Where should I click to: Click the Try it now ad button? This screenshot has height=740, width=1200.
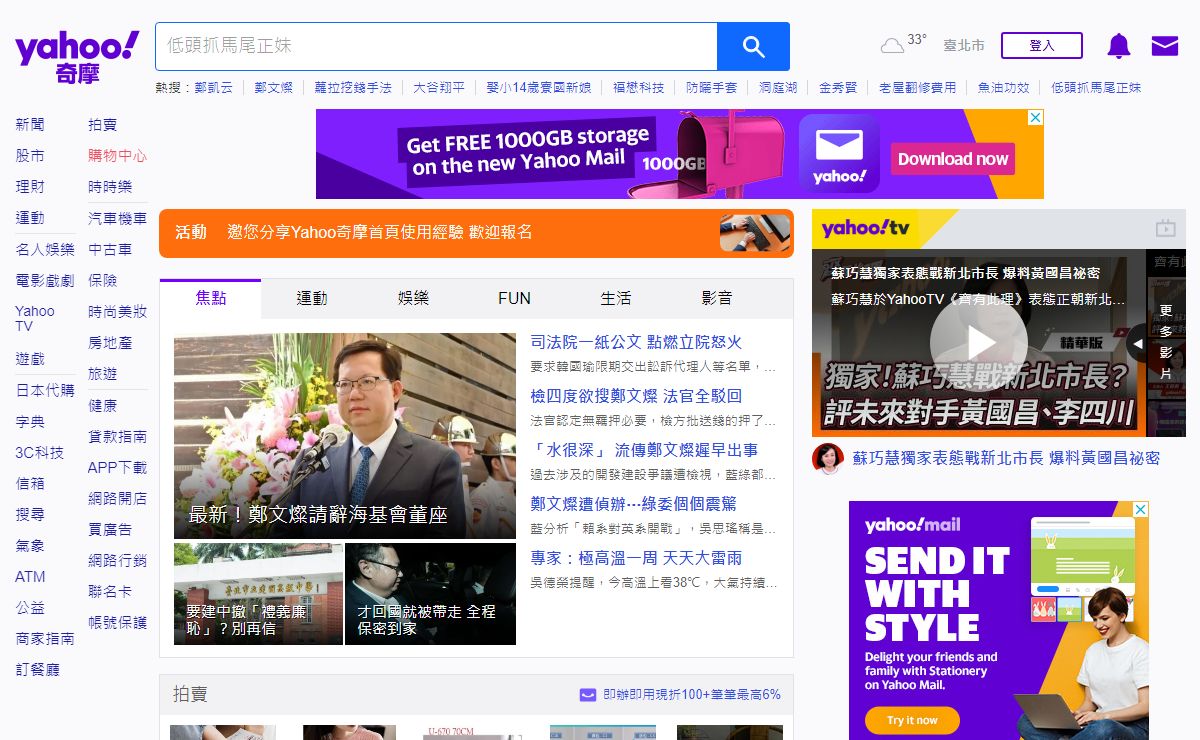pos(911,720)
